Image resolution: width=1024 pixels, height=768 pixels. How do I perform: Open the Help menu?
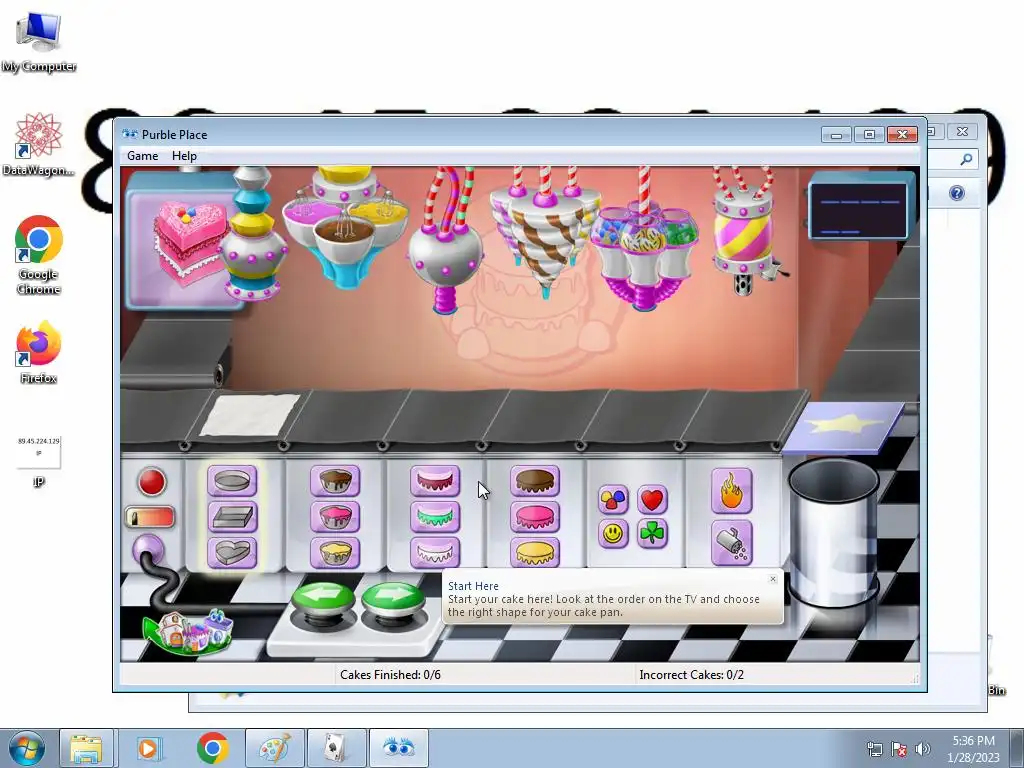click(184, 156)
